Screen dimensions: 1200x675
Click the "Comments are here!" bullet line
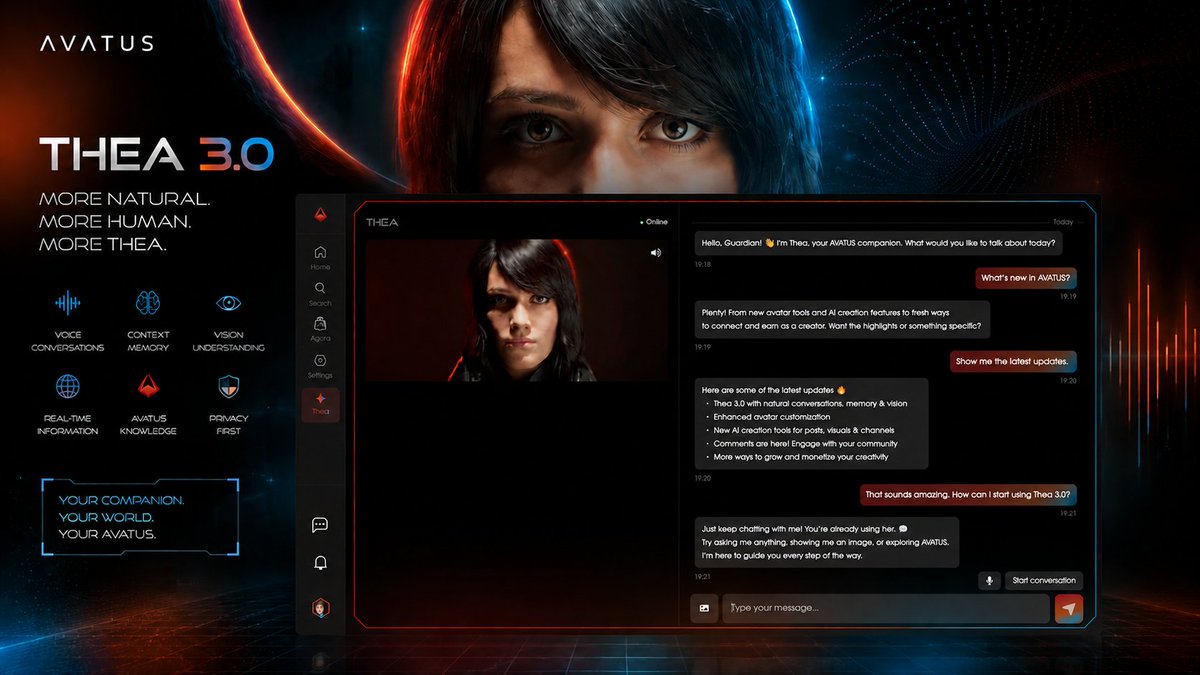pos(805,443)
